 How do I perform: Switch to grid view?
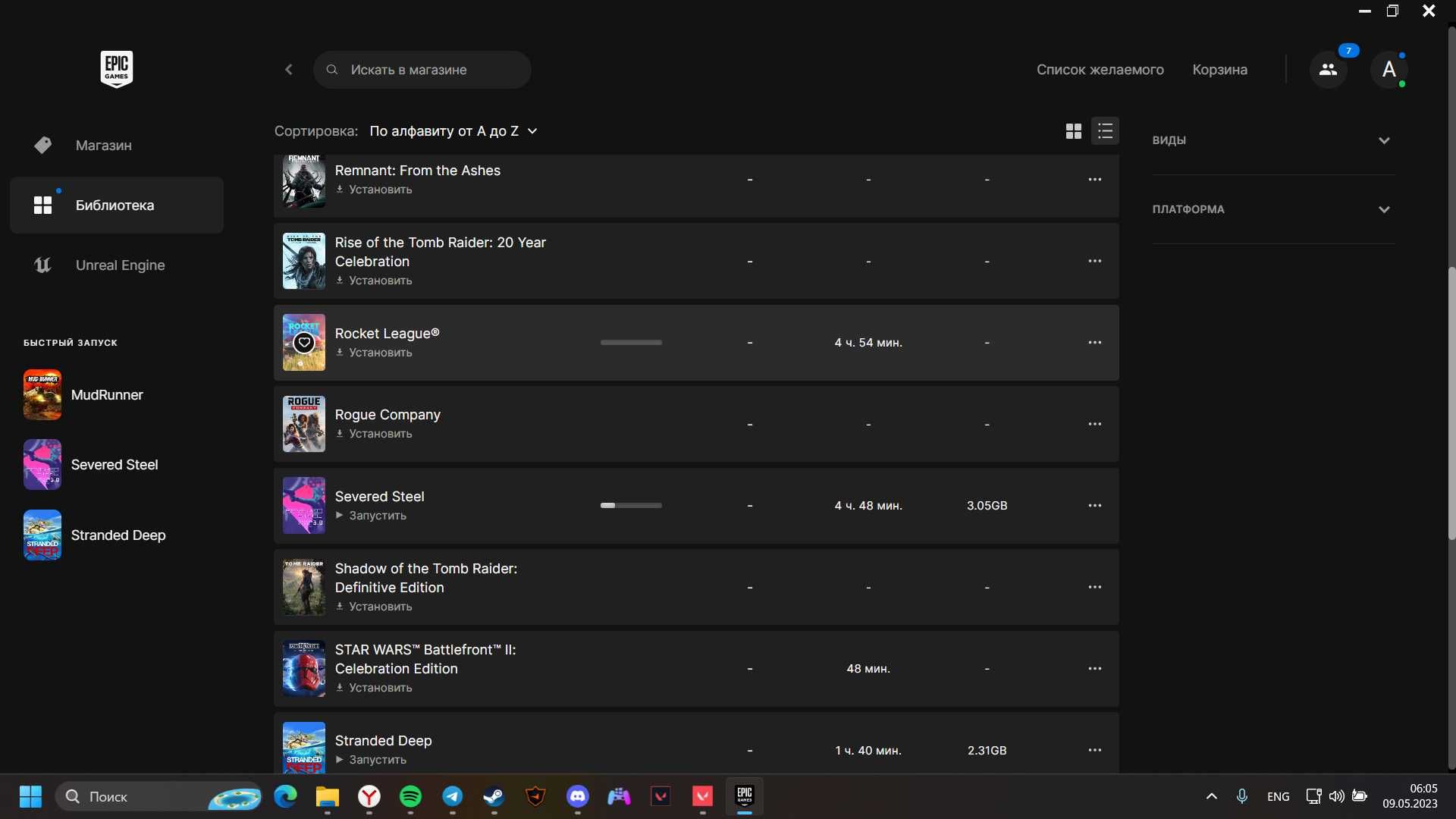click(1073, 131)
